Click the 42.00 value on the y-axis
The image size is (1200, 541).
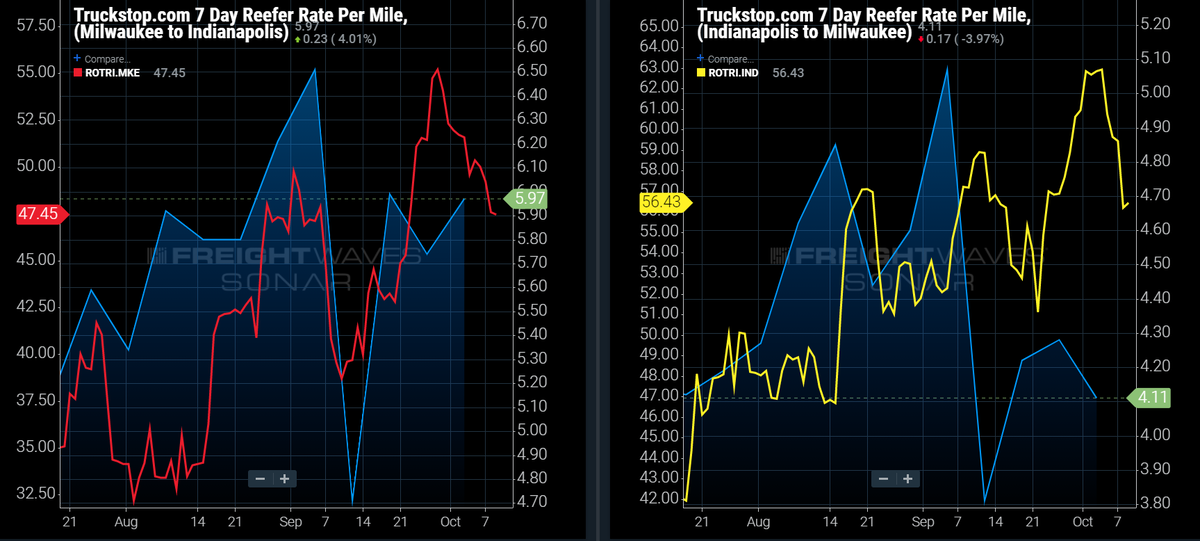660,497
